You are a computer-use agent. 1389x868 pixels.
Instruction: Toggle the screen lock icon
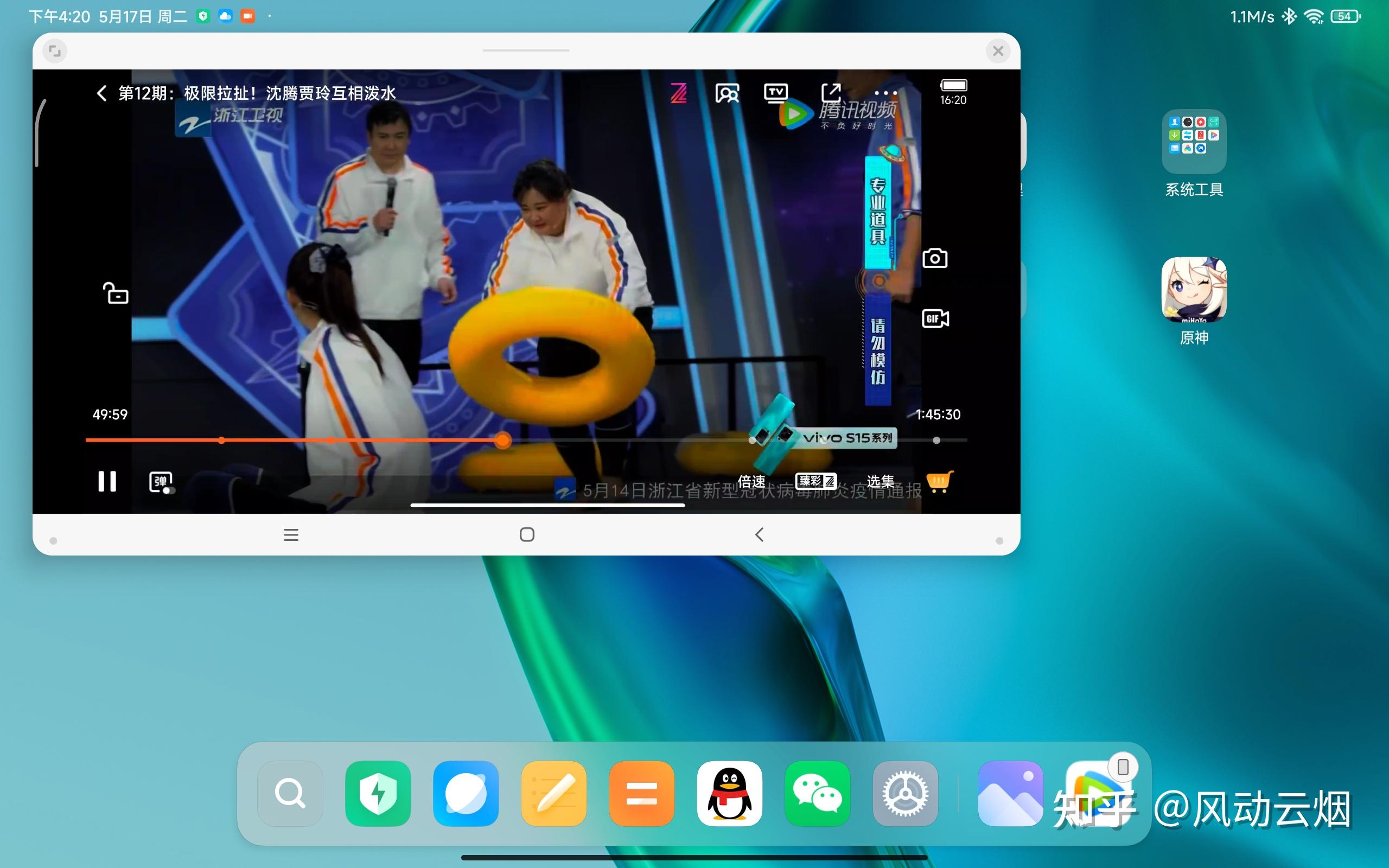tap(116, 293)
